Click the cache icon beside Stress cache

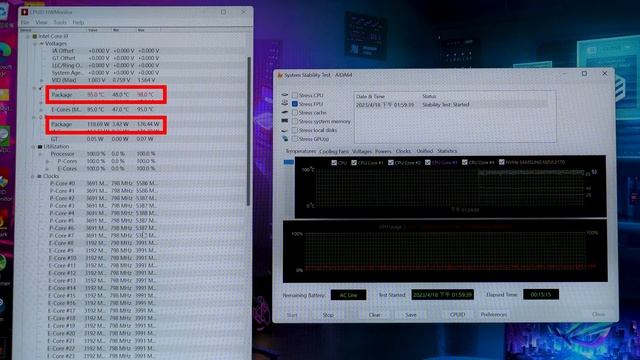click(285, 112)
